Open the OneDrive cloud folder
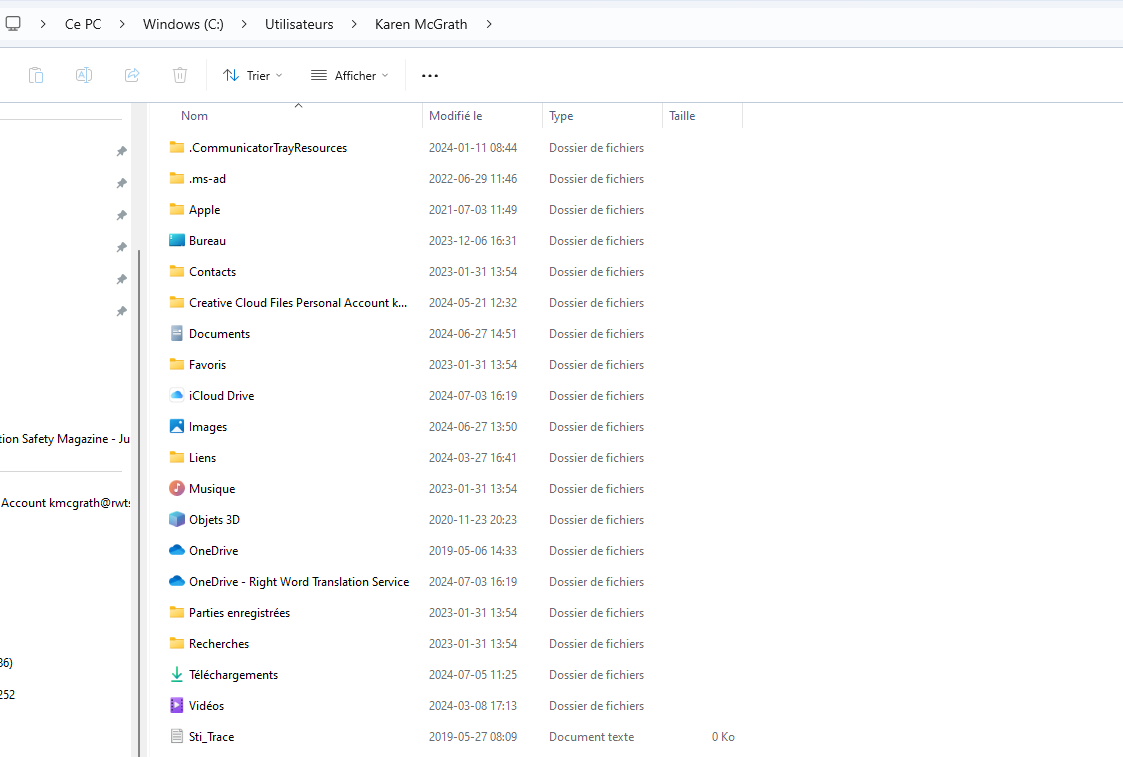Screen dimensions: 1123x757 click(212, 550)
